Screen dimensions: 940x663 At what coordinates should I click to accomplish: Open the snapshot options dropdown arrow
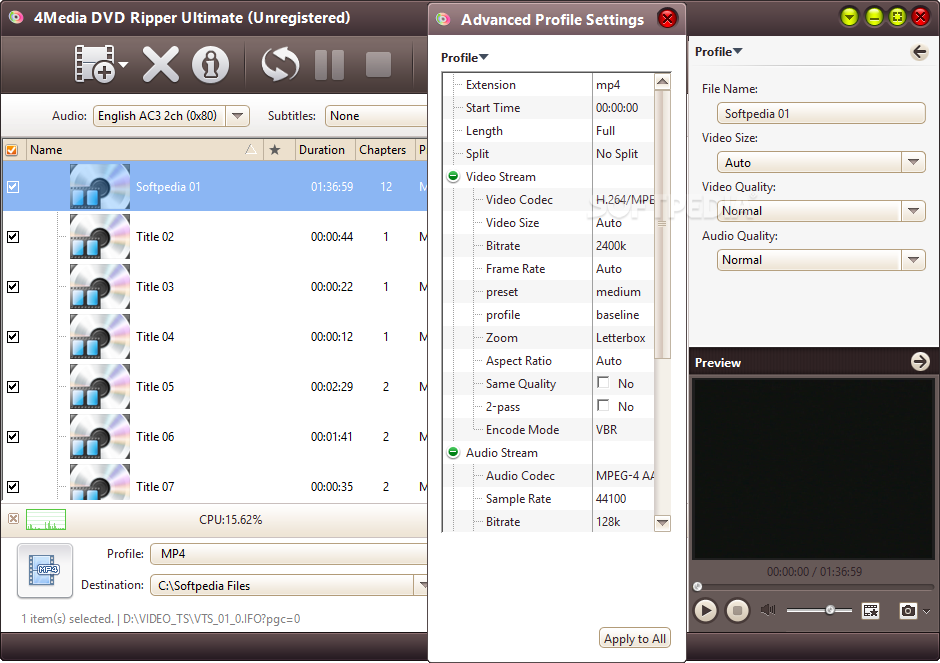(x=927, y=611)
